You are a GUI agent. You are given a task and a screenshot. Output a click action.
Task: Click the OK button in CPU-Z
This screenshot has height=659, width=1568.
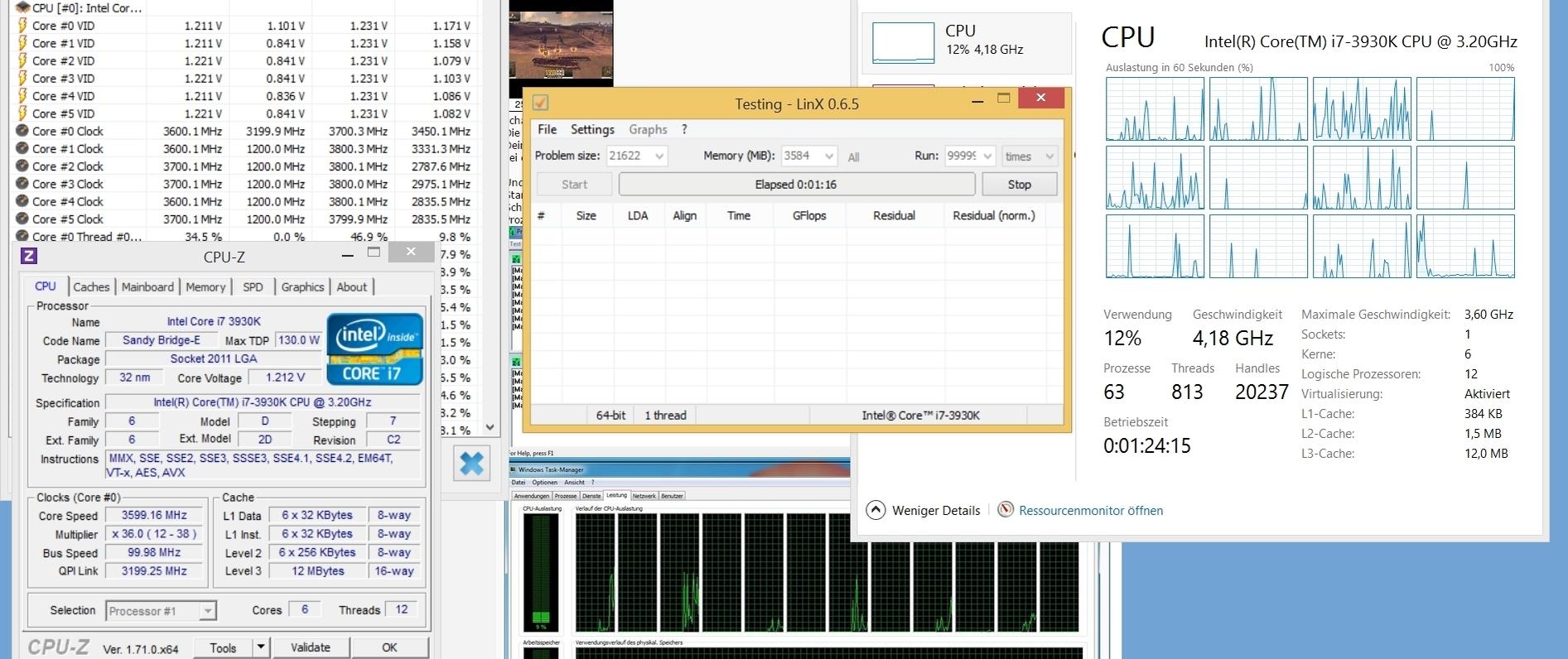point(389,647)
